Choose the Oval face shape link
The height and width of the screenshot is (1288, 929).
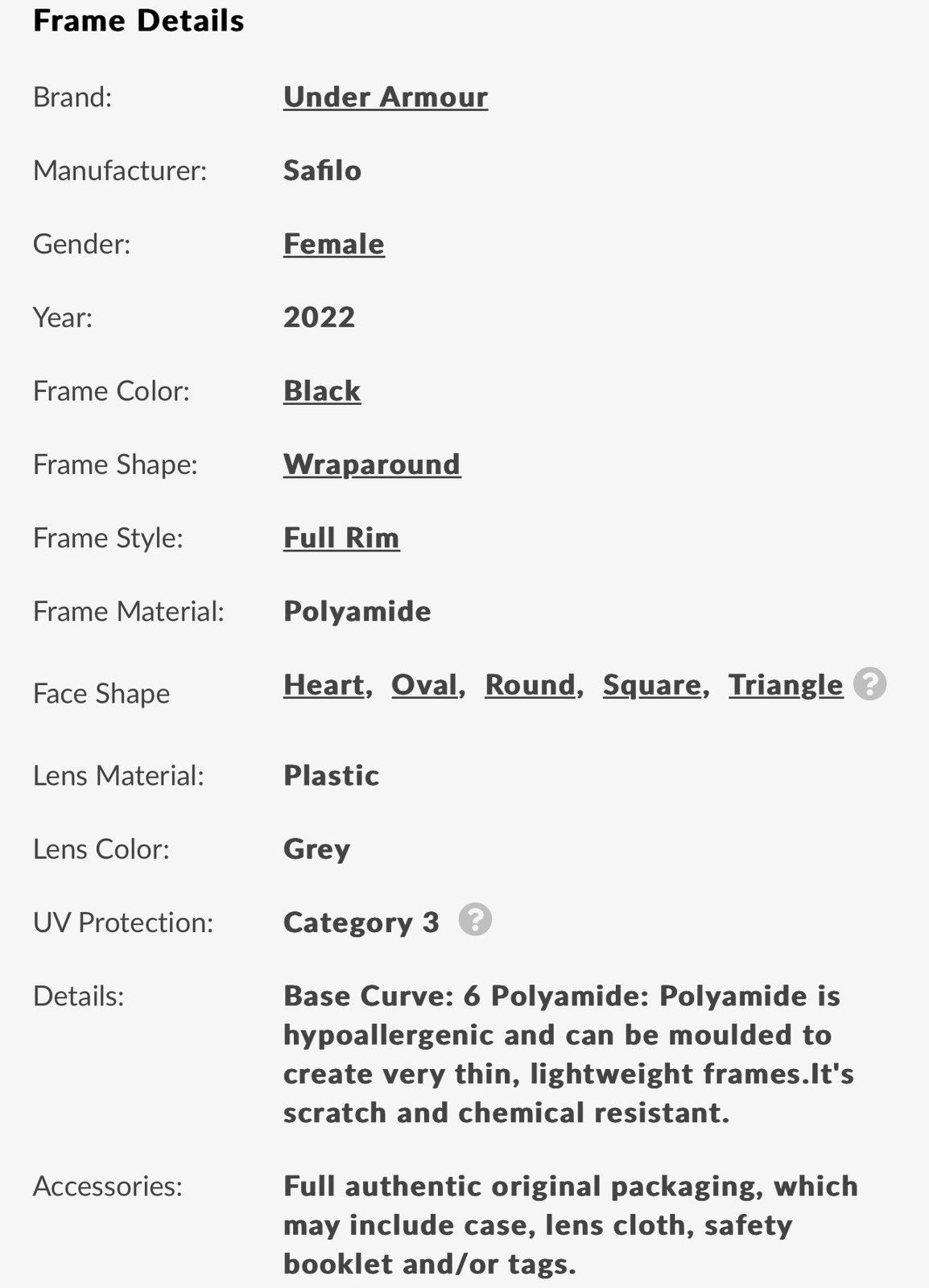pyautogui.click(x=424, y=685)
